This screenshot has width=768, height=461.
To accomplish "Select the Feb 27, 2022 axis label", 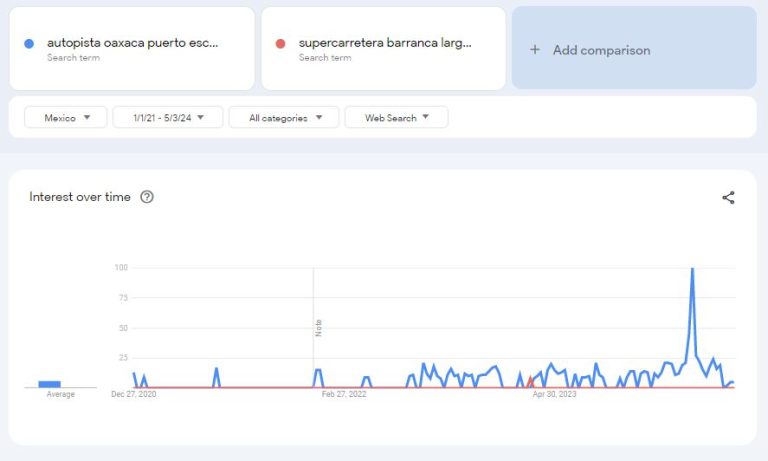I will click(344, 395).
